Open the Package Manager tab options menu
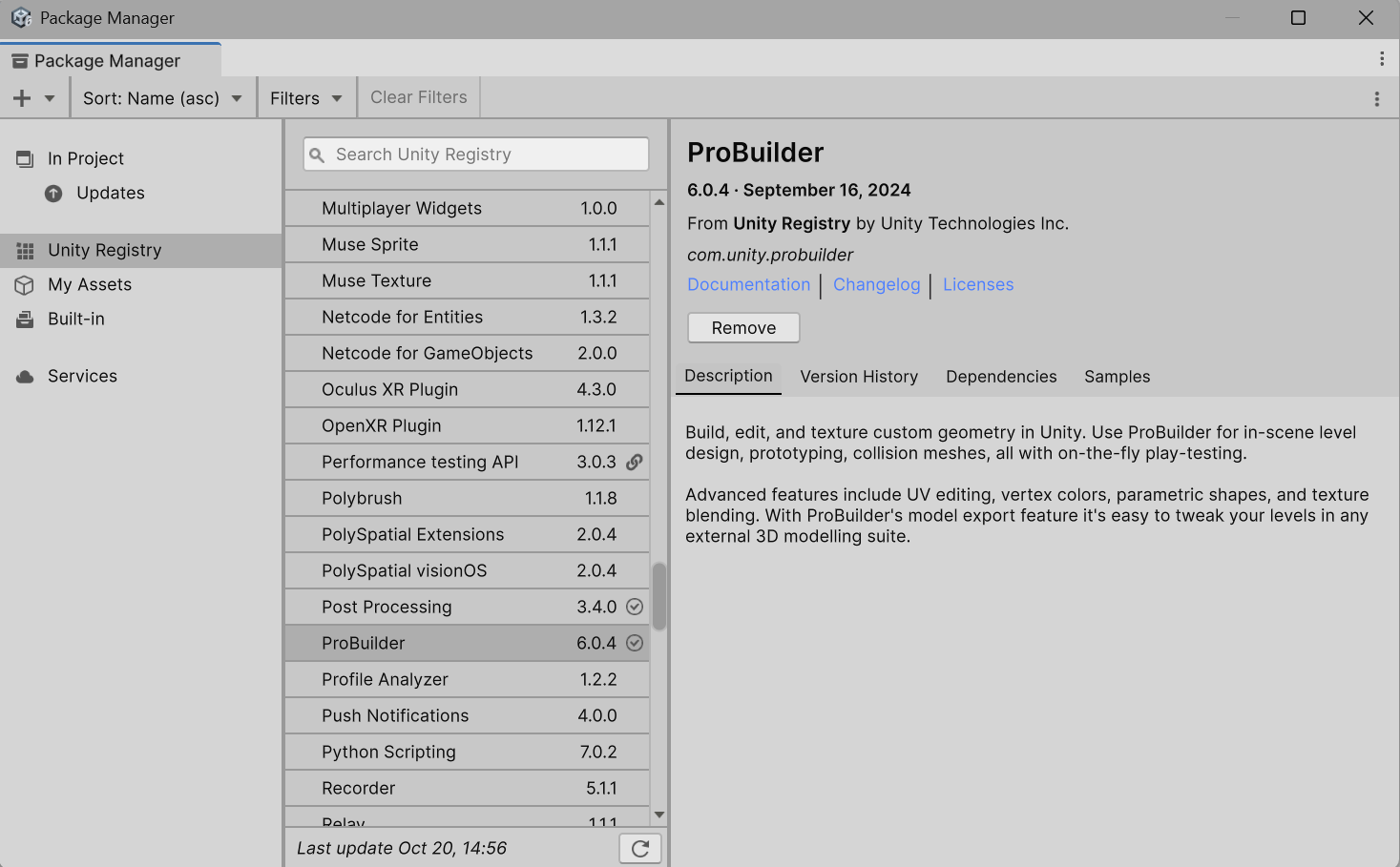This screenshot has width=1400, height=867. [x=1381, y=59]
